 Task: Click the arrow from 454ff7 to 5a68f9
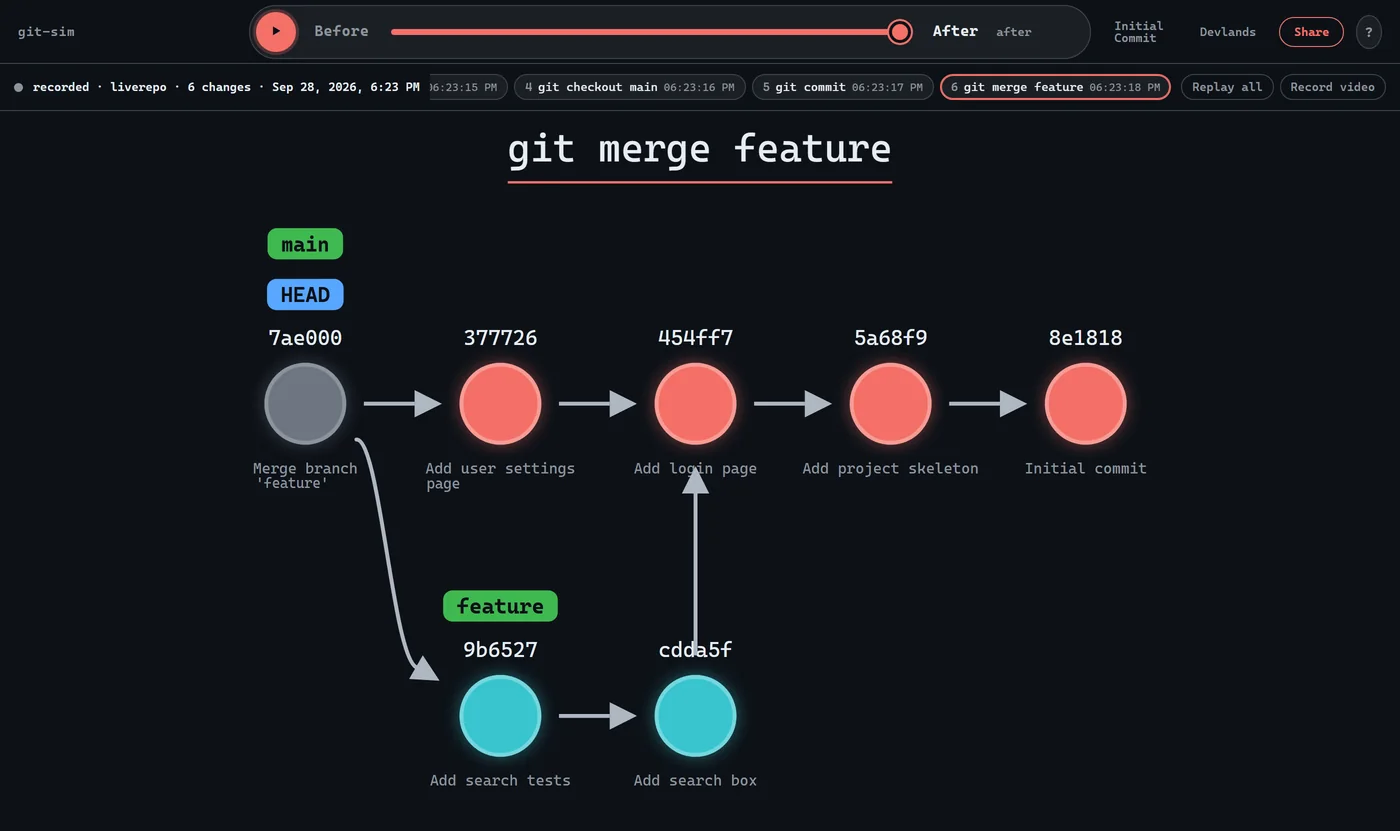[792, 404]
